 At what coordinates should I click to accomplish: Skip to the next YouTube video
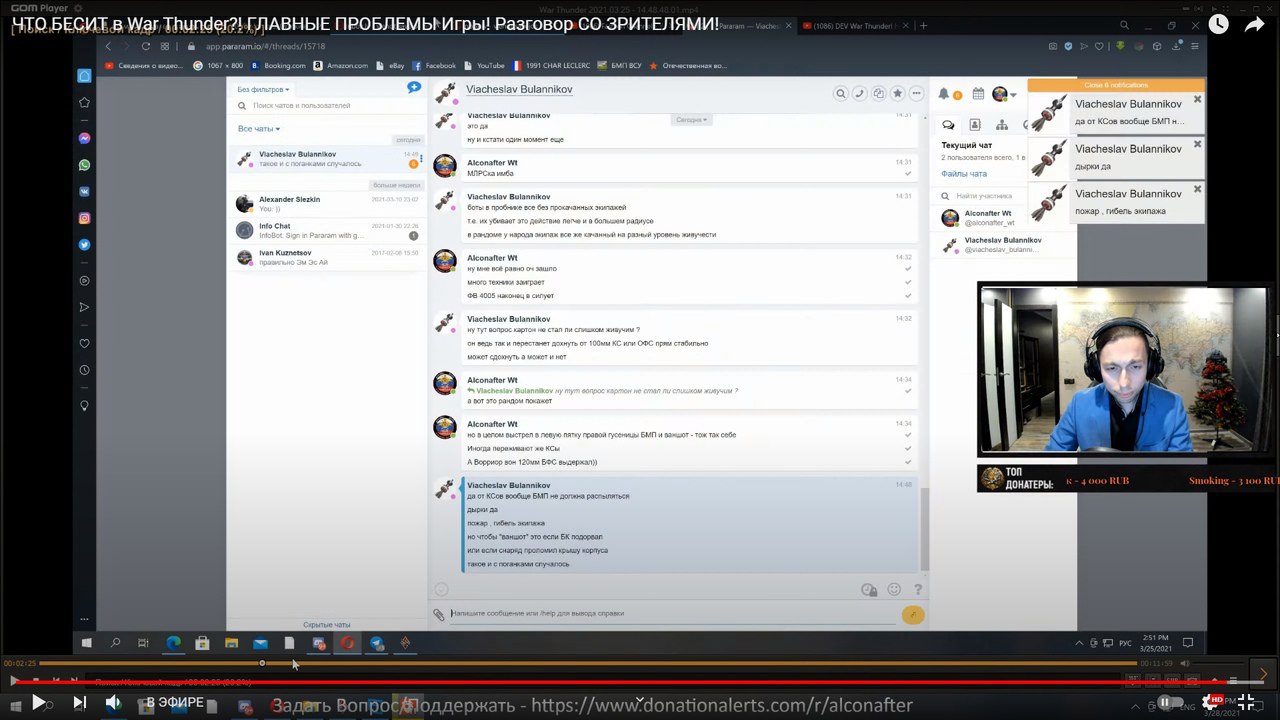tap(79, 703)
